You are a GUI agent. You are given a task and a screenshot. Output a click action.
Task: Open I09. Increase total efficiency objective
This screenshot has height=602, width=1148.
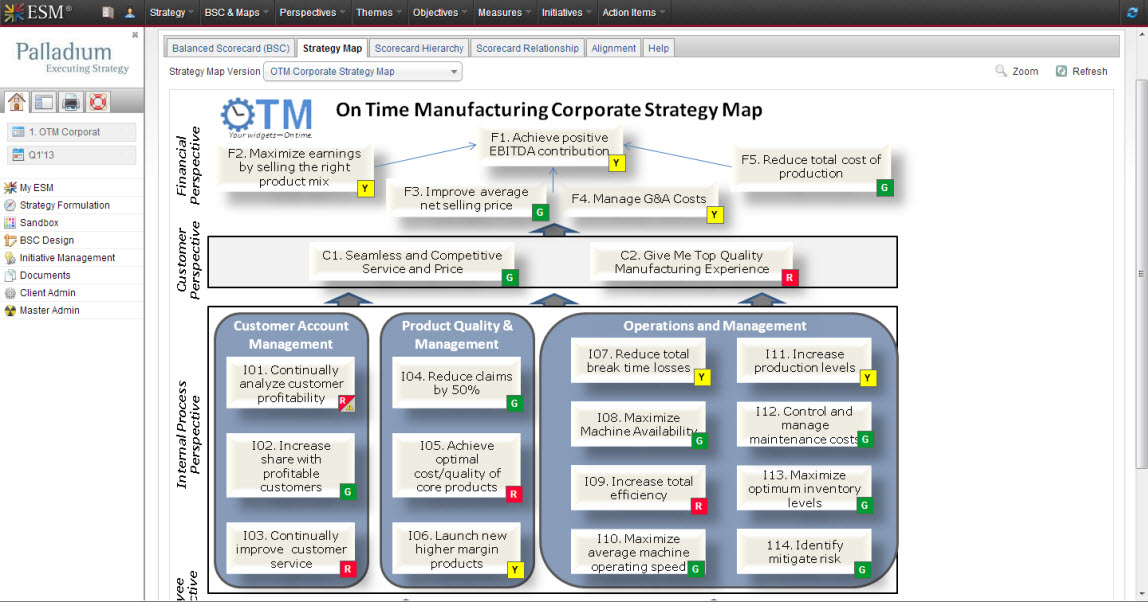click(638, 488)
